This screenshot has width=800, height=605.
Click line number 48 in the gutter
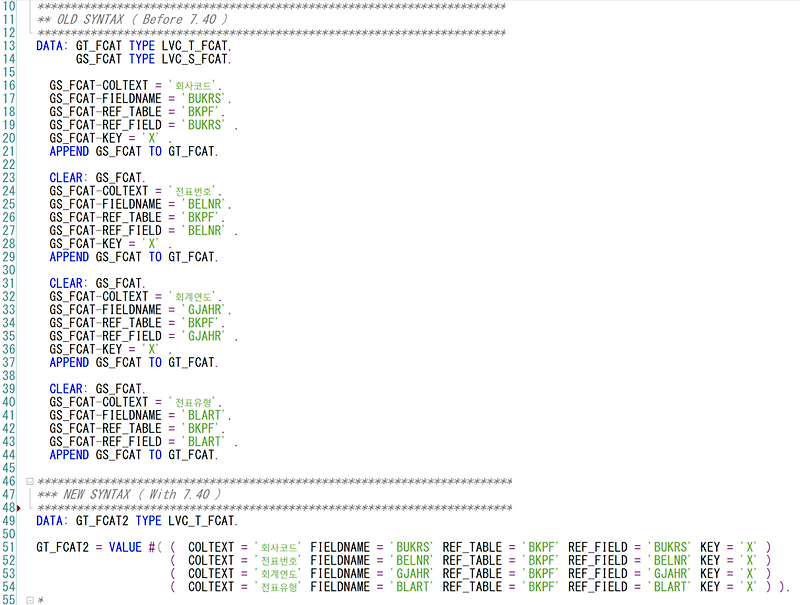pyautogui.click(x=9, y=507)
